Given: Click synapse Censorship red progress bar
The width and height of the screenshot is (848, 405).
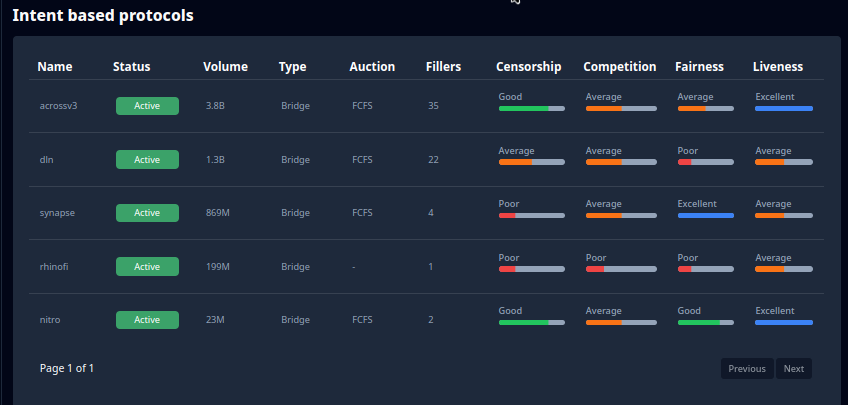Looking at the screenshot, I should click(532, 216).
